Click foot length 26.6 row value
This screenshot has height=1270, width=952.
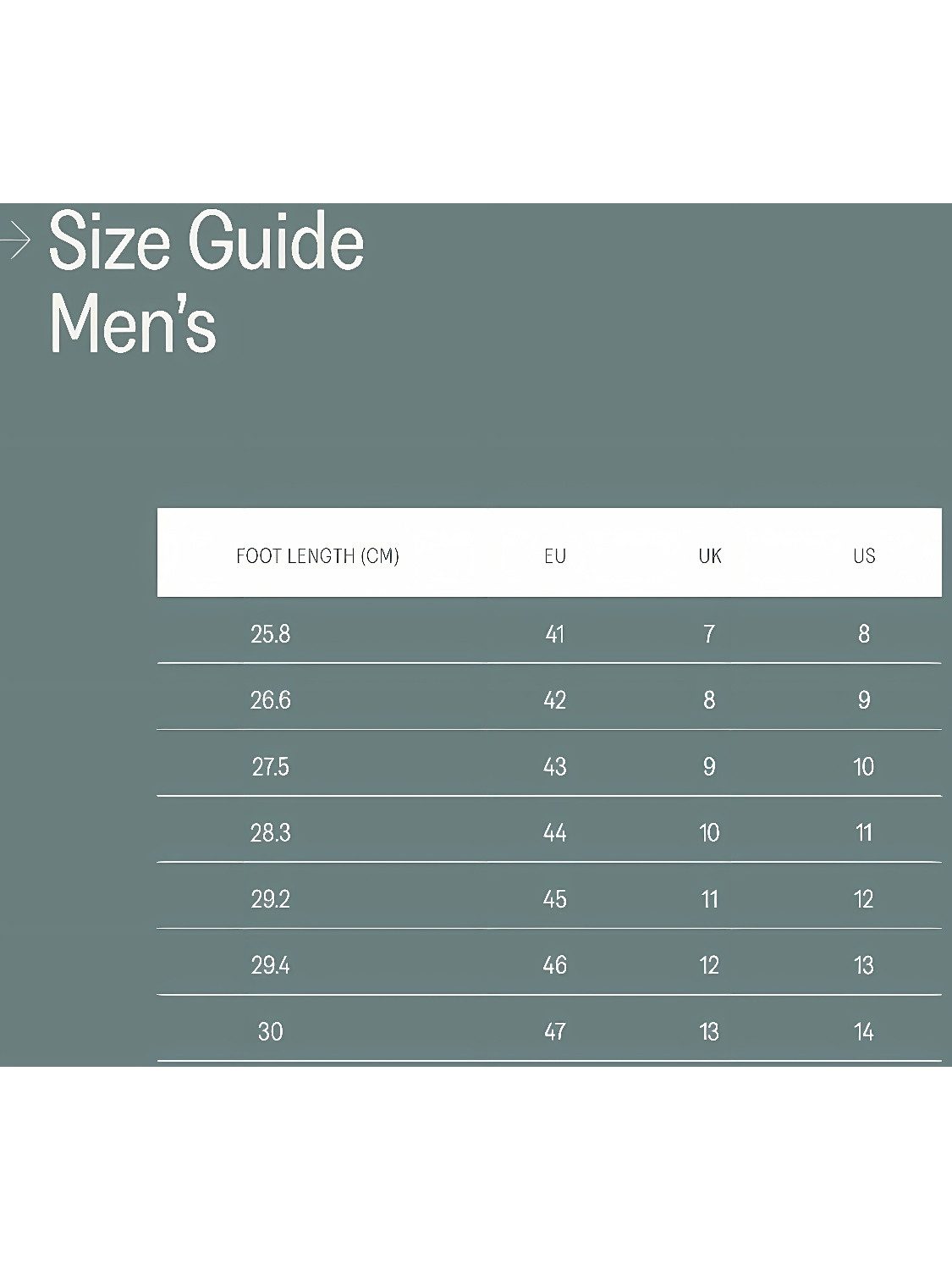point(271,700)
